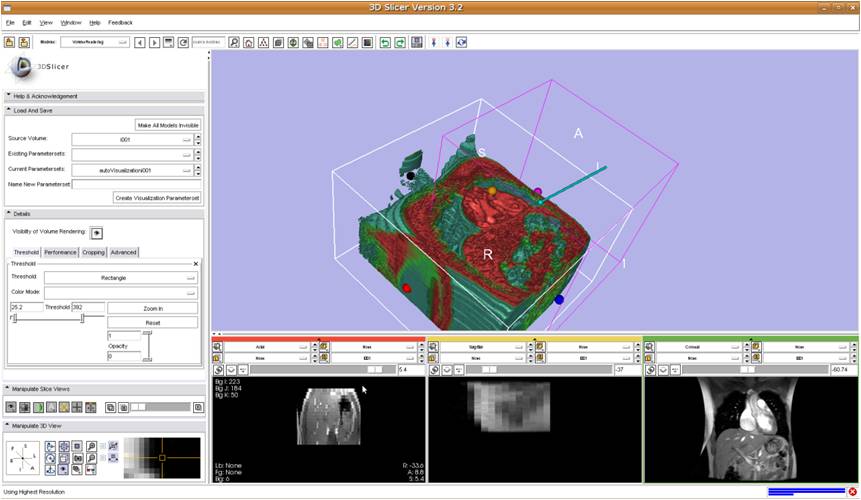The image size is (861, 500).
Task: Open the Volumes module toolbar icon
Action: [x=278, y=42]
